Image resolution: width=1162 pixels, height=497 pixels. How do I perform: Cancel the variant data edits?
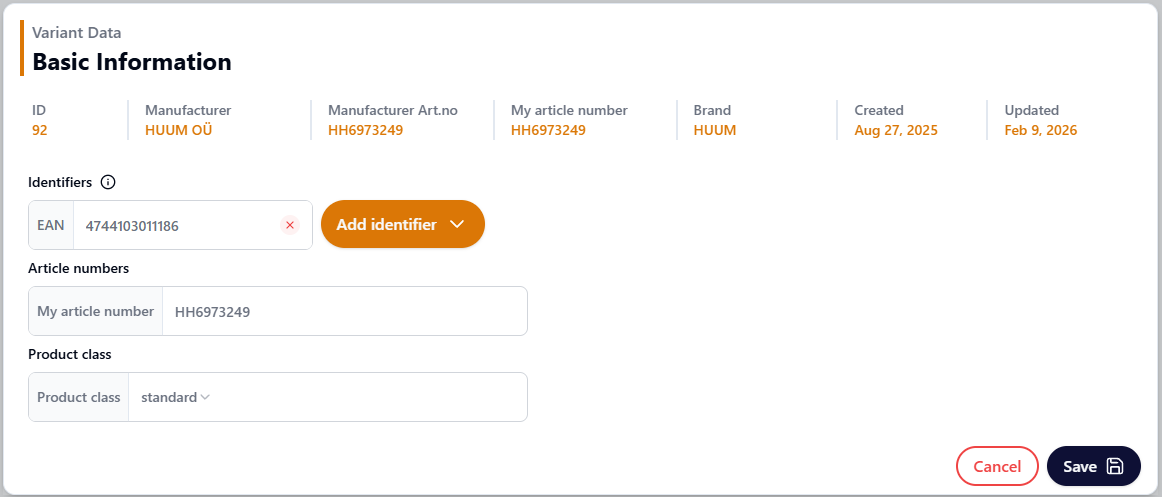(997, 467)
